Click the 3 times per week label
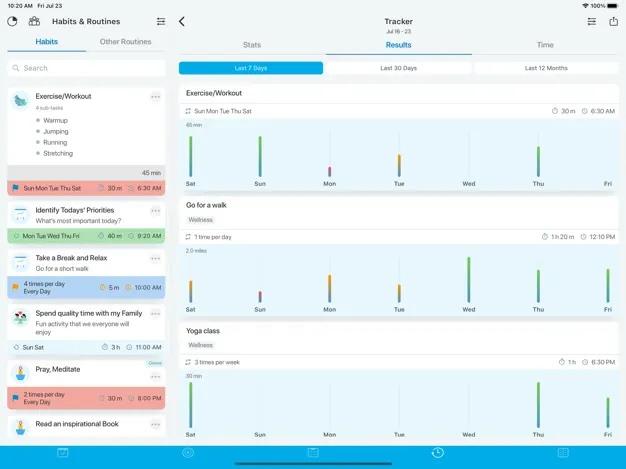626x469 pixels. pos(217,362)
